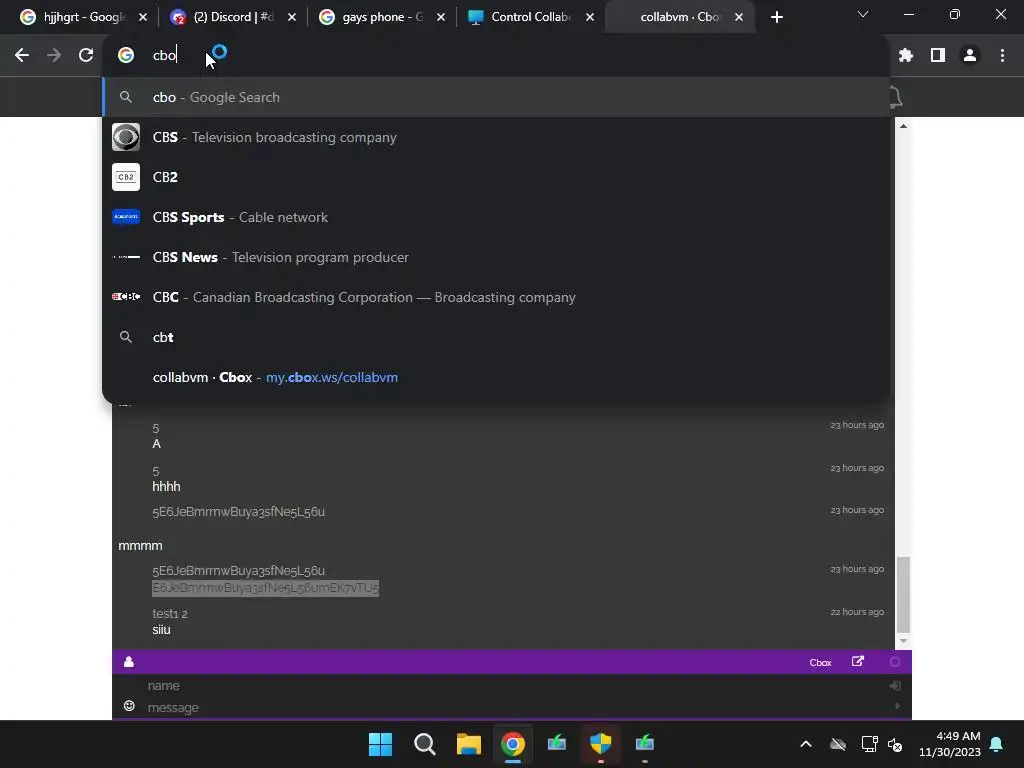Open the Cbox link in purple bar
The width and height of the screenshot is (1024, 768).
[x=820, y=662]
